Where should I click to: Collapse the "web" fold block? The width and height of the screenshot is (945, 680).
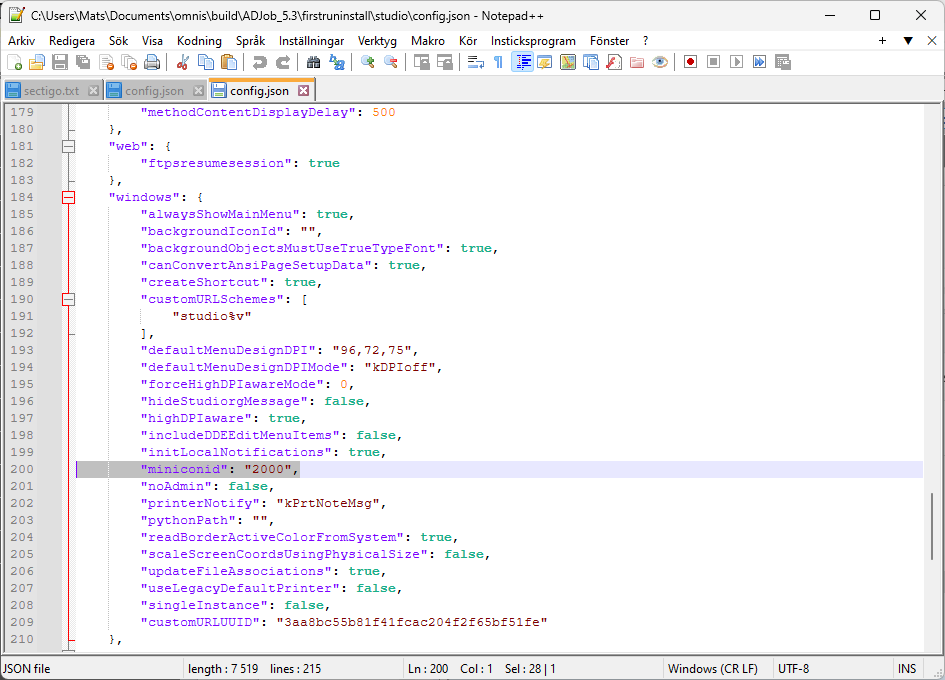pos(69,146)
